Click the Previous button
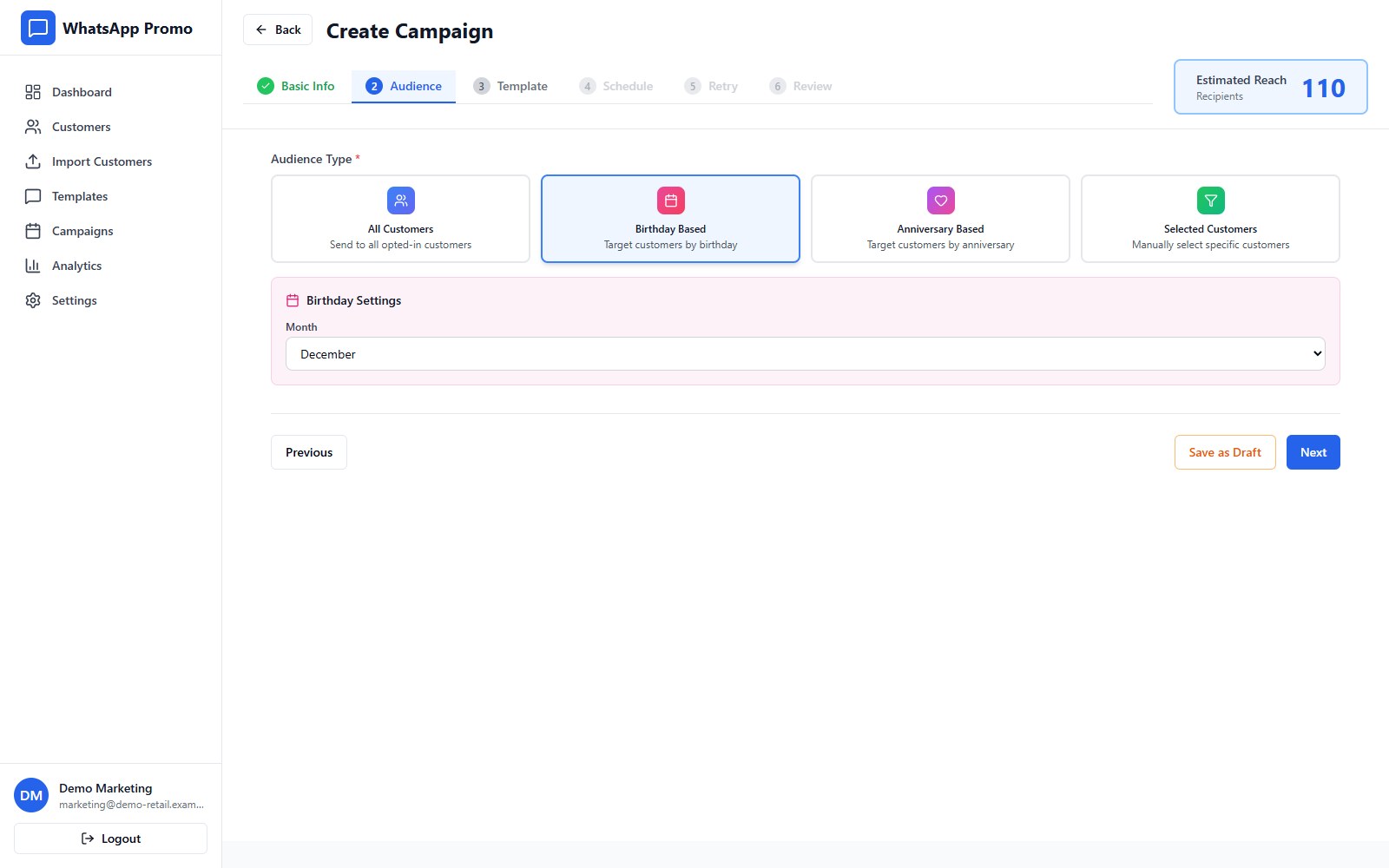Screen dimensions: 1389x868 pos(309,452)
